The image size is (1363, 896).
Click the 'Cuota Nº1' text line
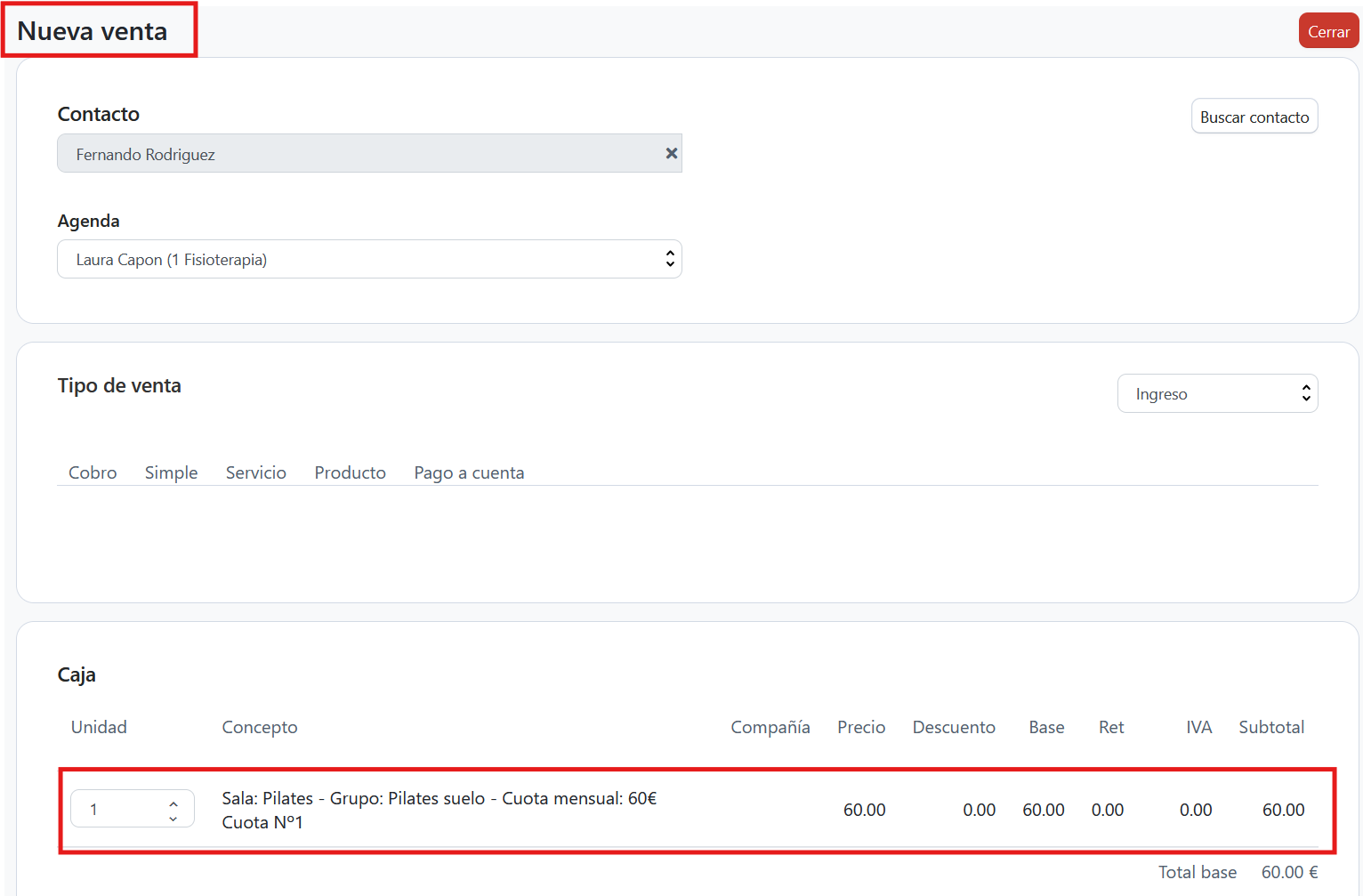262,822
